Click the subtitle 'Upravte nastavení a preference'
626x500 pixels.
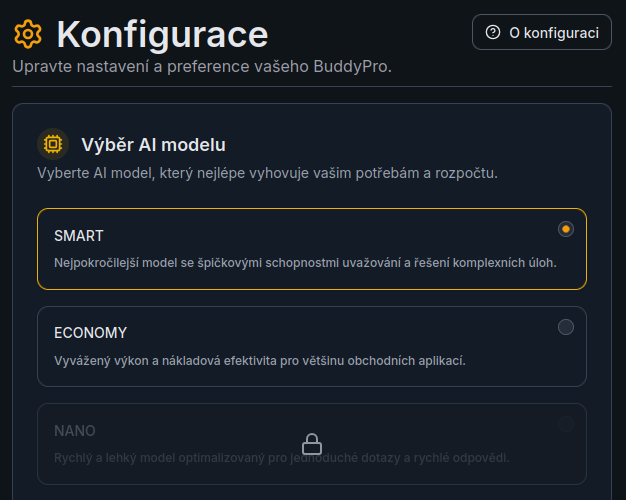pos(202,67)
